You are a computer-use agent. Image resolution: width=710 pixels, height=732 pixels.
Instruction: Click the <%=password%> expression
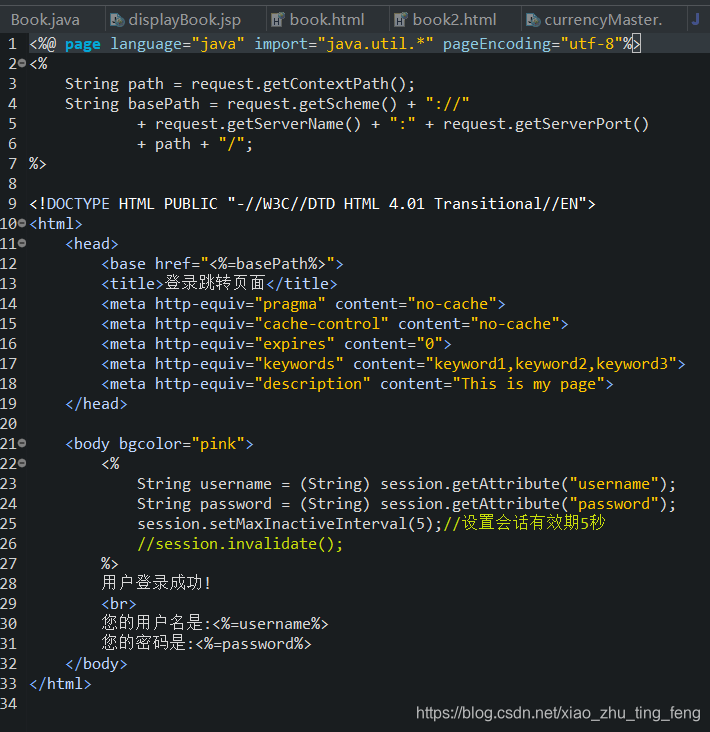point(253,644)
